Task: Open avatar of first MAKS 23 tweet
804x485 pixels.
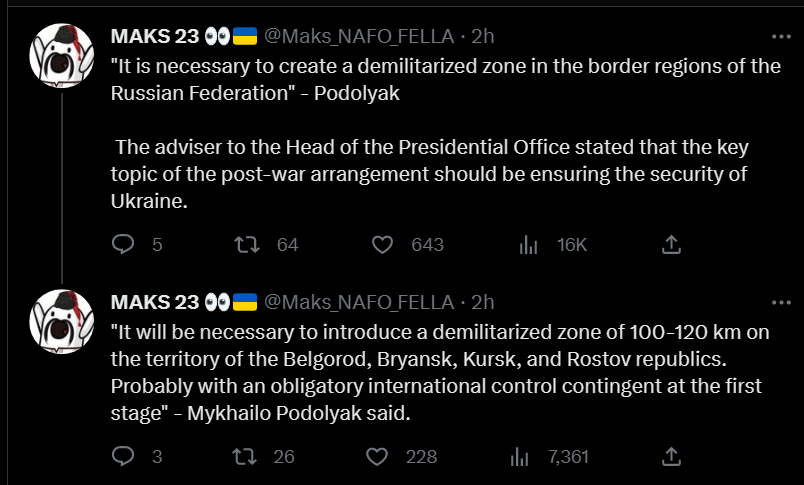Action: pyautogui.click(x=63, y=56)
